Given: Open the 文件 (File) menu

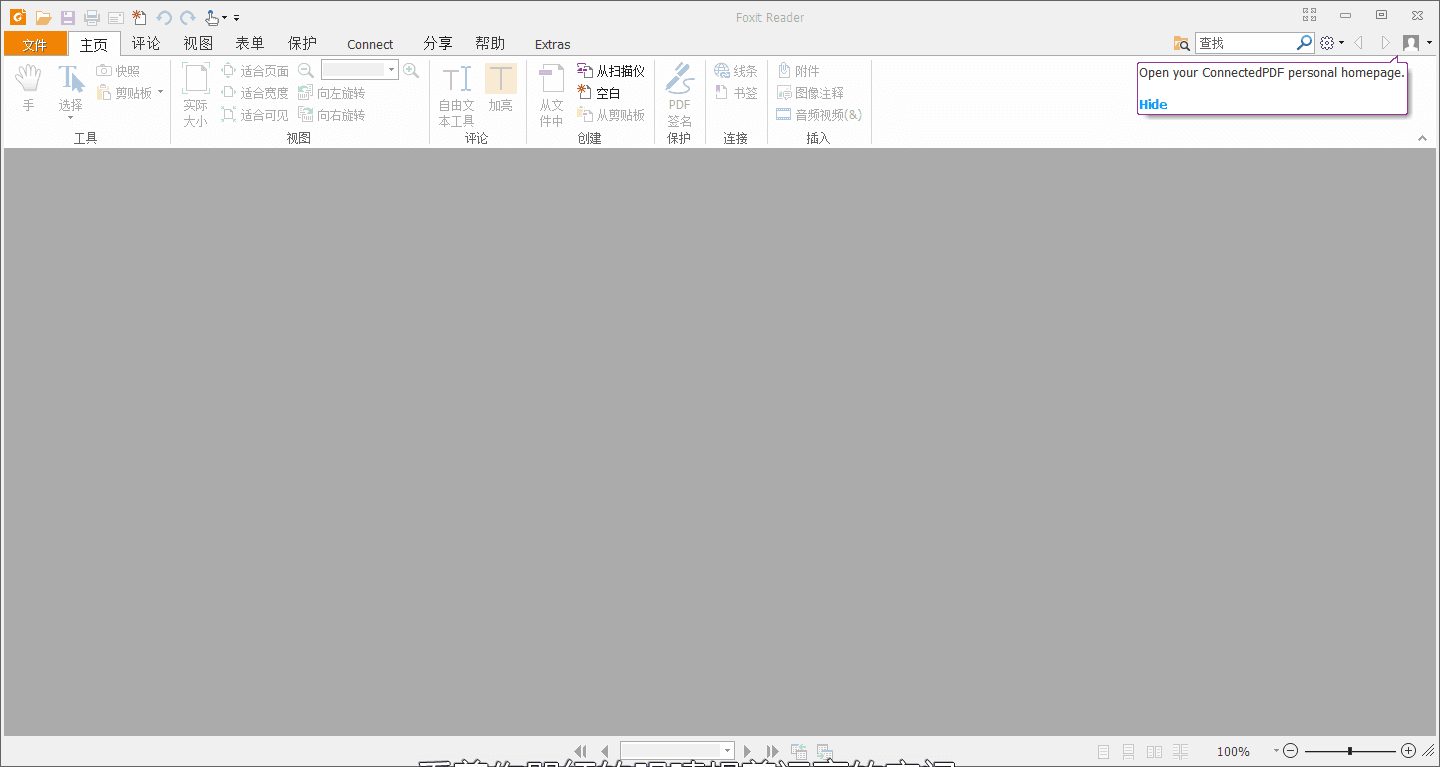Looking at the screenshot, I should tap(35, 43).
